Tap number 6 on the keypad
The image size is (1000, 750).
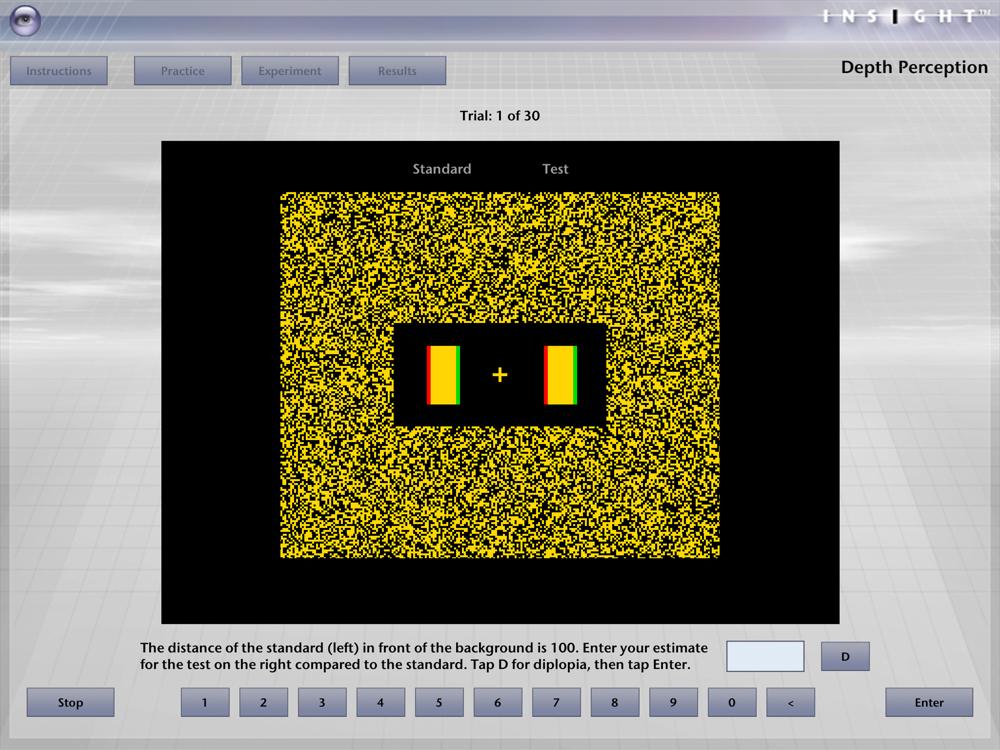[497, 702]
